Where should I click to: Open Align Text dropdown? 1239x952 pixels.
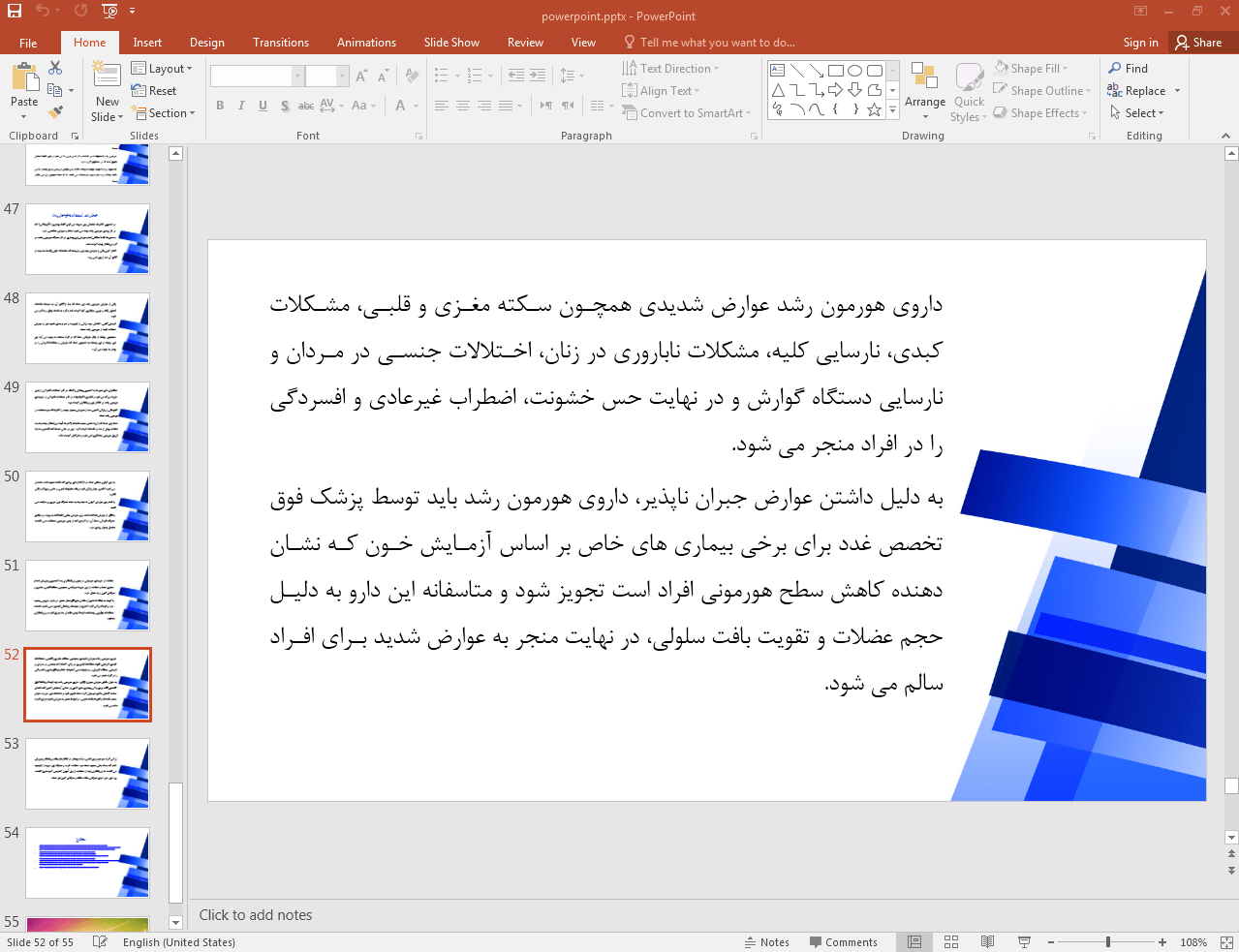coord(661,91)
